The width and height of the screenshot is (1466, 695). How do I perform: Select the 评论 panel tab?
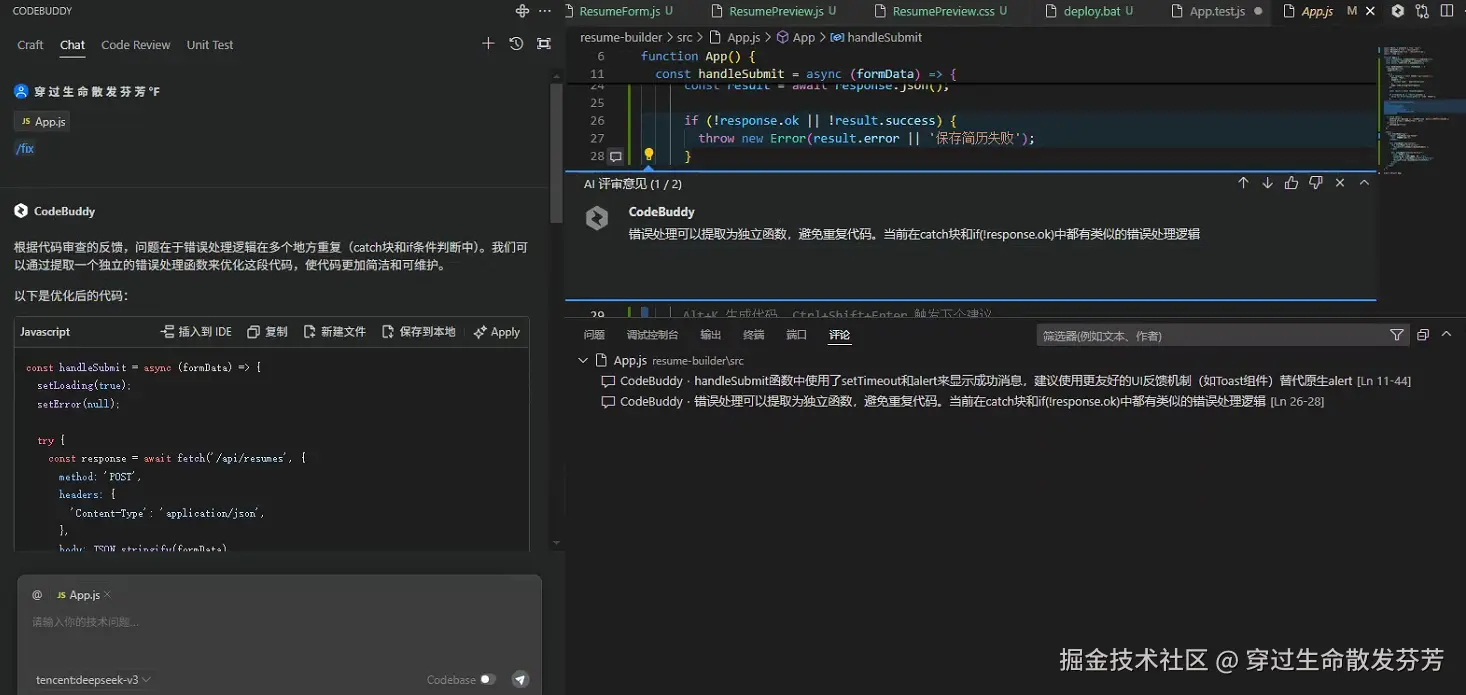[839, 335]
